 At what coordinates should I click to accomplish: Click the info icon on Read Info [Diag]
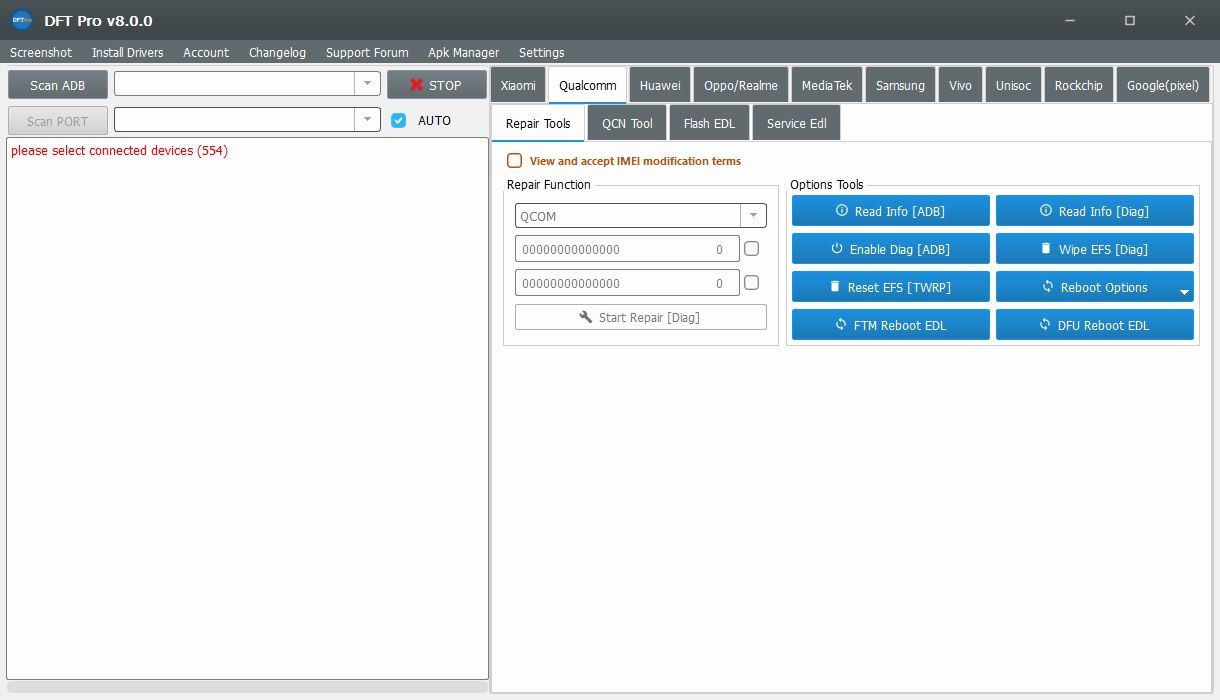coord(1046,211)
